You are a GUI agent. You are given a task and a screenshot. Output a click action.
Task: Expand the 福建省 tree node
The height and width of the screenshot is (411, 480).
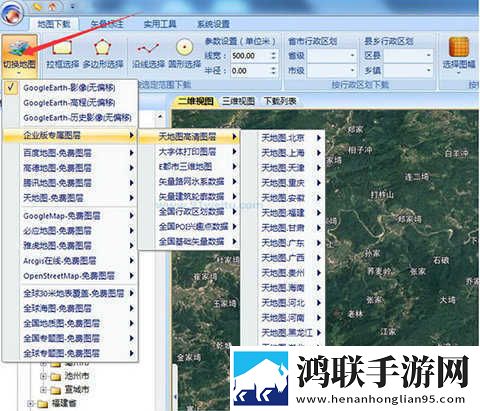click(x=30, y=404)
